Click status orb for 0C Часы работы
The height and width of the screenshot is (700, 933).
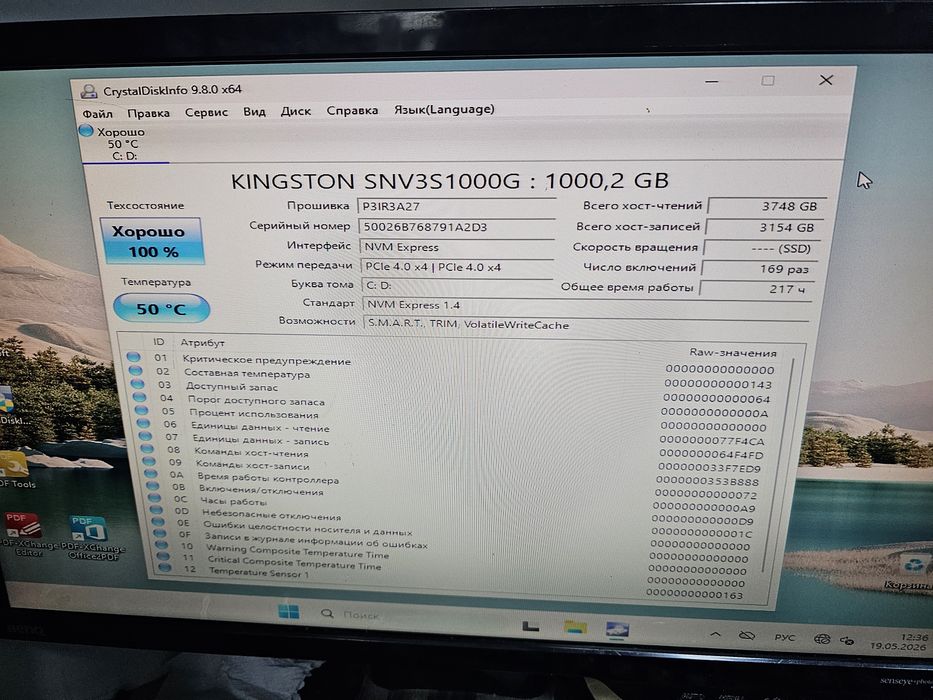[x=155, y=498]
